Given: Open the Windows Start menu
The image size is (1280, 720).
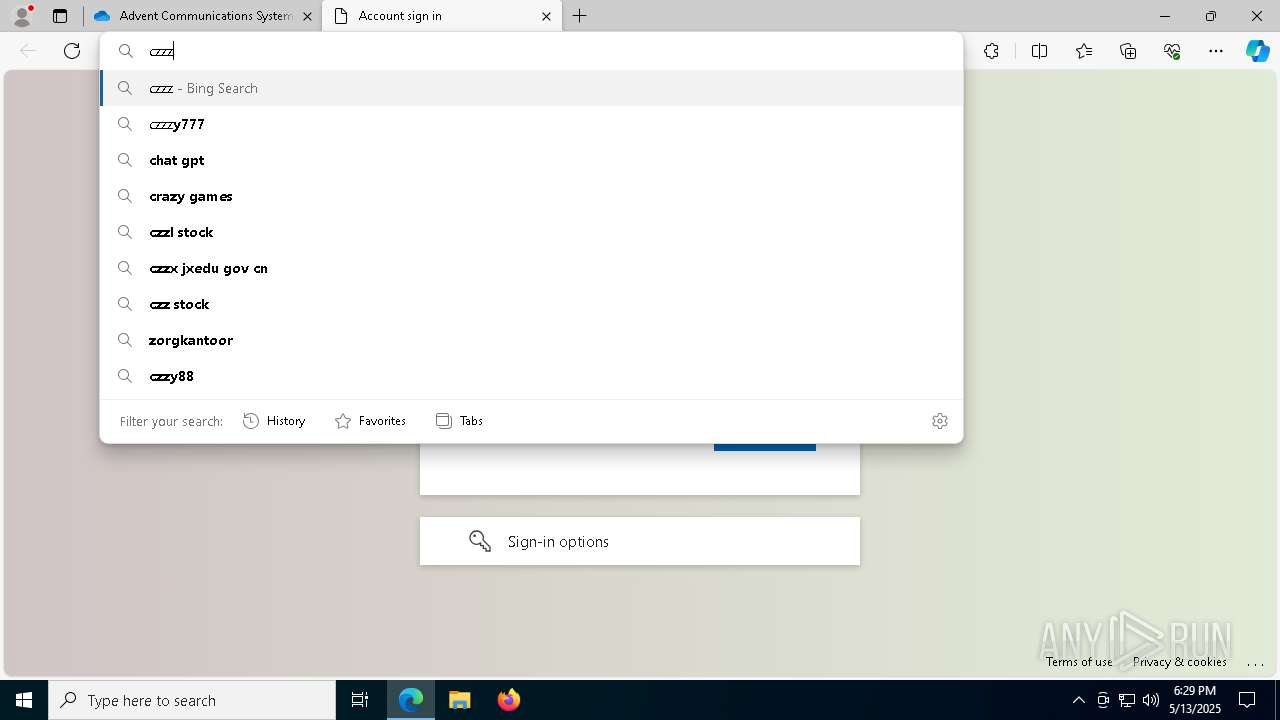Looking at the screenshot, I should tap(24, 700).
